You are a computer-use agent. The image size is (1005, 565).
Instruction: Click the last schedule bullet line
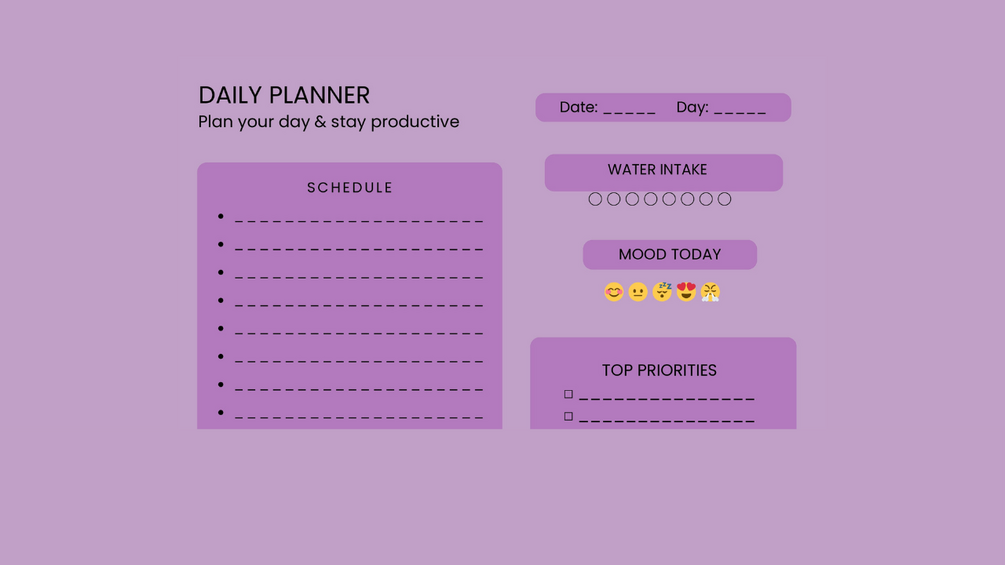359,417
